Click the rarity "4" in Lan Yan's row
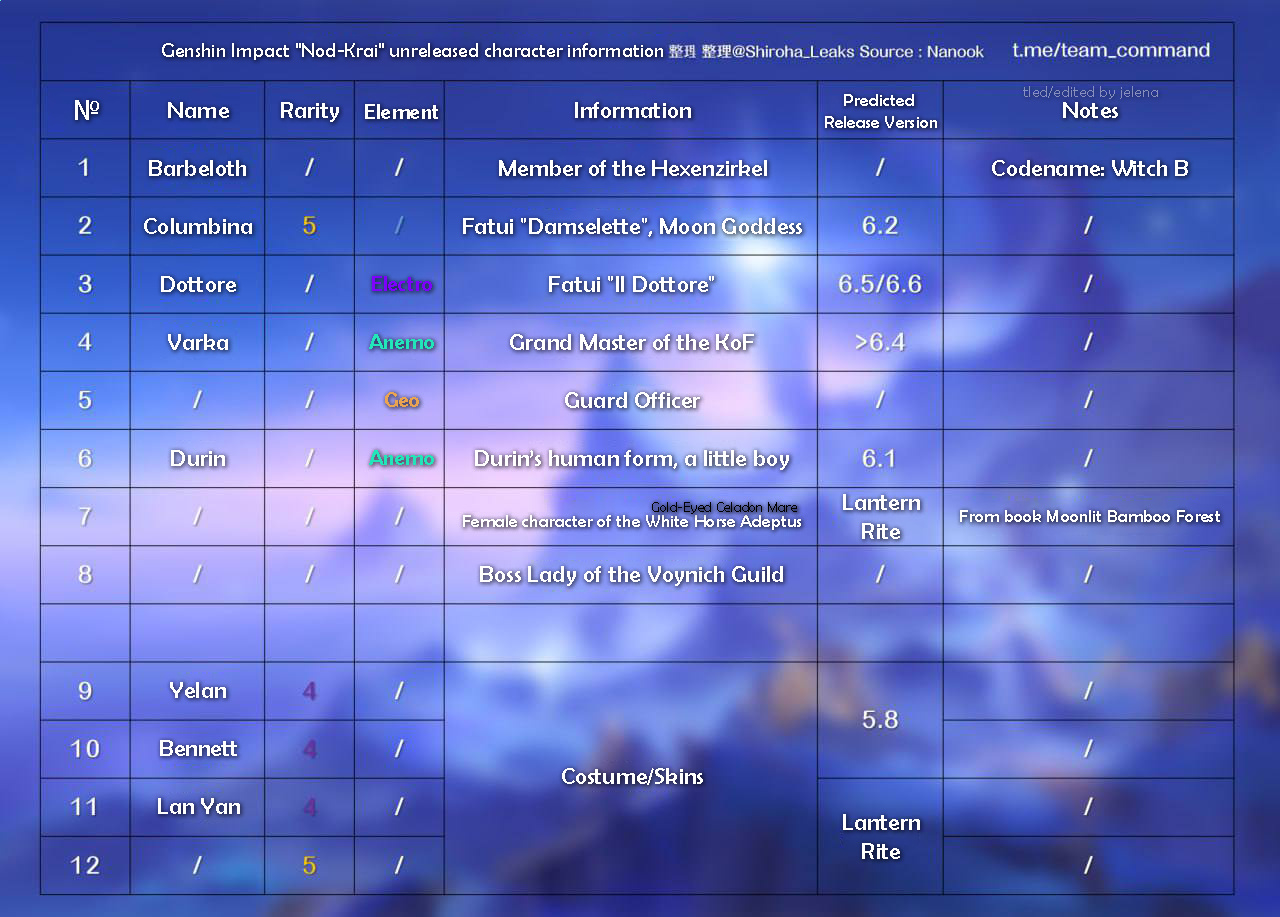The height and width of the screenshot is (917, 1280). (x=309, y=806)
